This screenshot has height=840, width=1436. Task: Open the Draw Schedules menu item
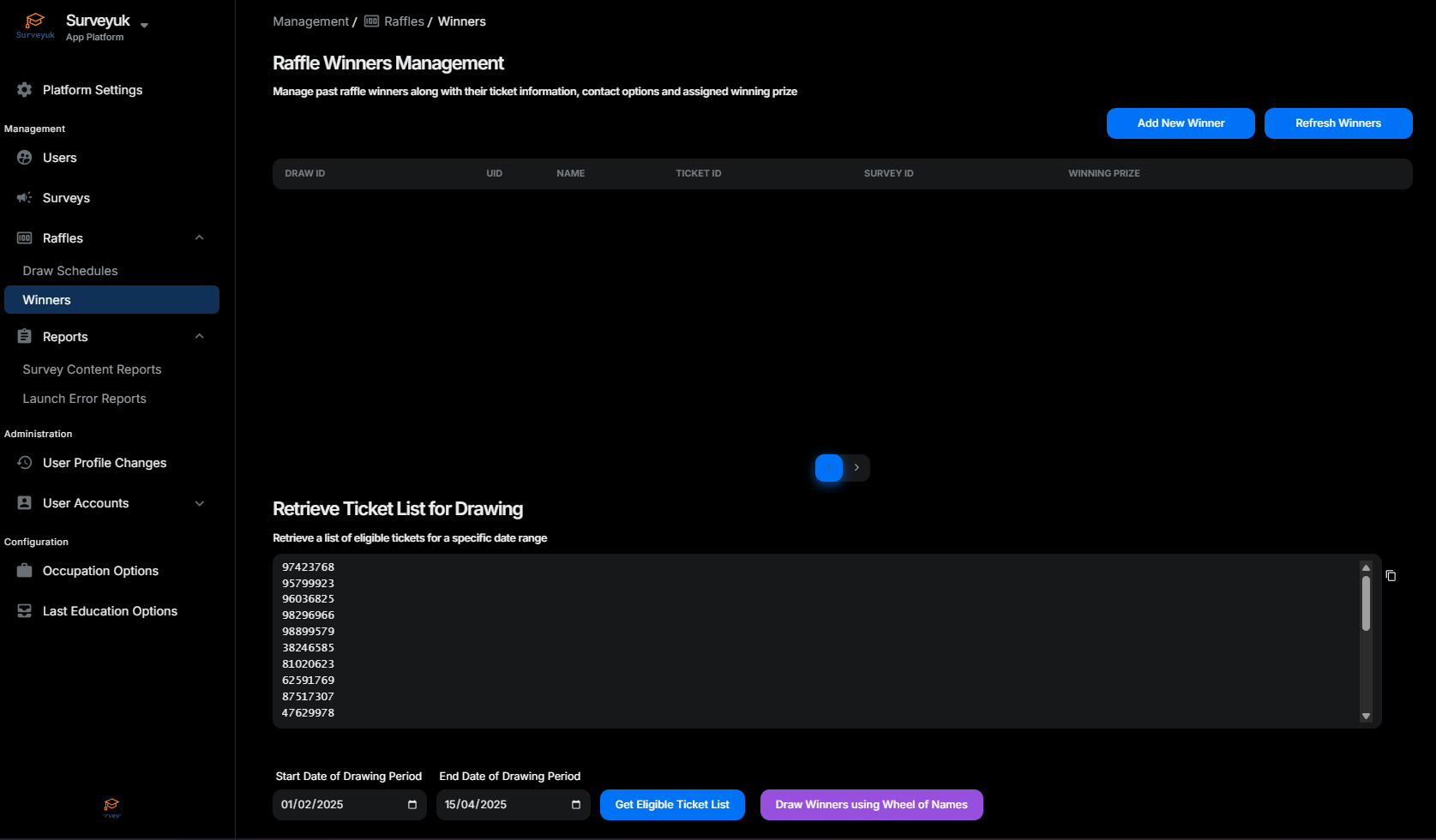(70, 271)
